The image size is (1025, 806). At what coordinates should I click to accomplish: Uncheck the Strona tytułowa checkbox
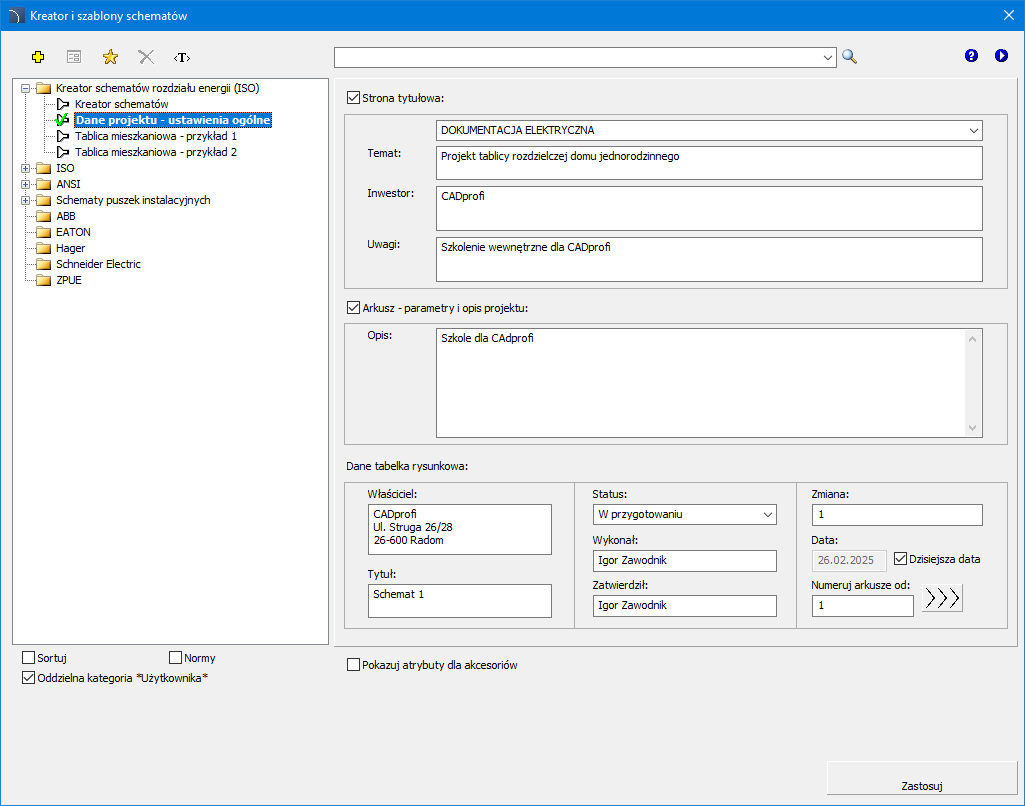click(x=353, y=98)
